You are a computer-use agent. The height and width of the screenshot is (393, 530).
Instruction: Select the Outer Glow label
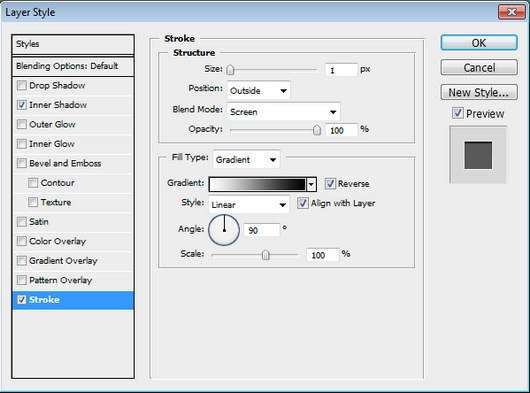52,124
